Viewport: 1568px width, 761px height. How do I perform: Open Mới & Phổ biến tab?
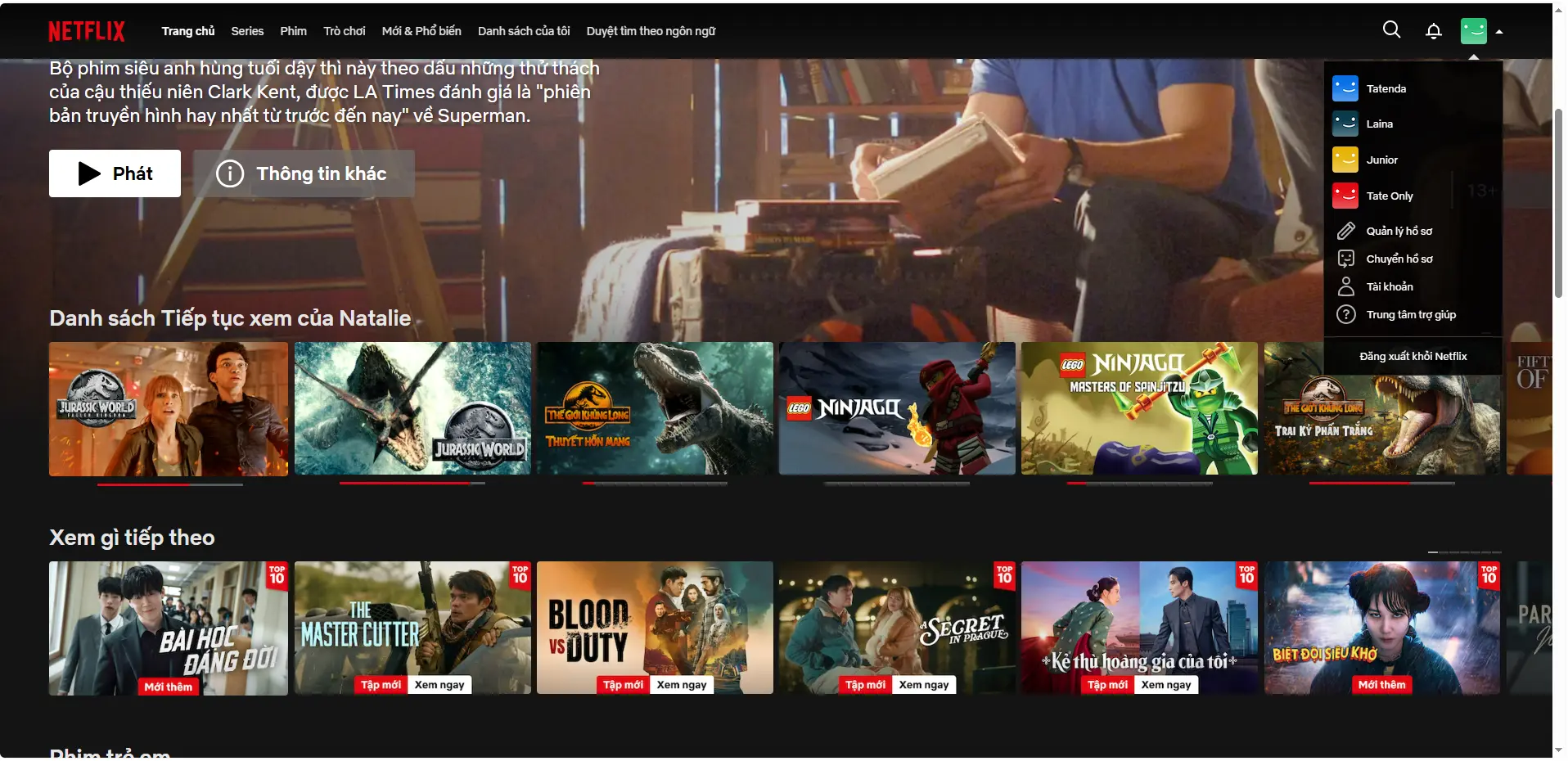(421, 31)
